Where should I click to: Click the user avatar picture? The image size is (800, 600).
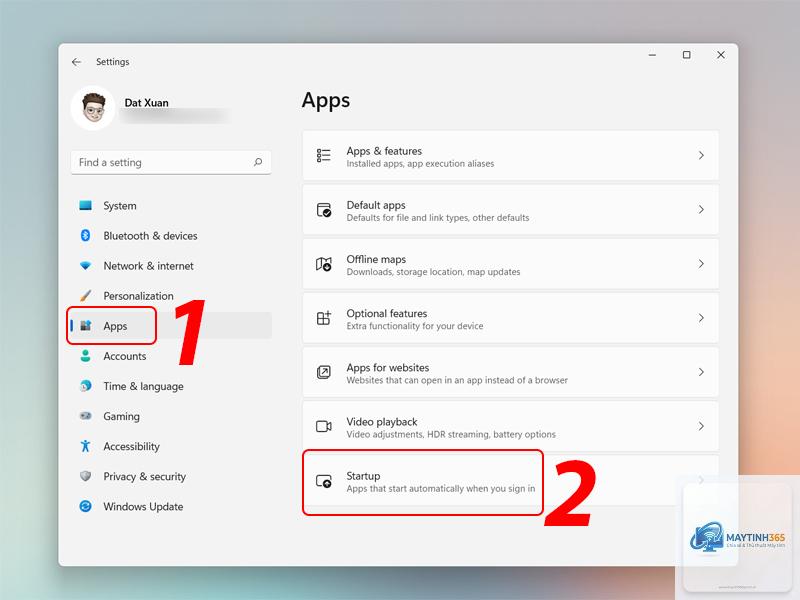(x=93, y=108)
